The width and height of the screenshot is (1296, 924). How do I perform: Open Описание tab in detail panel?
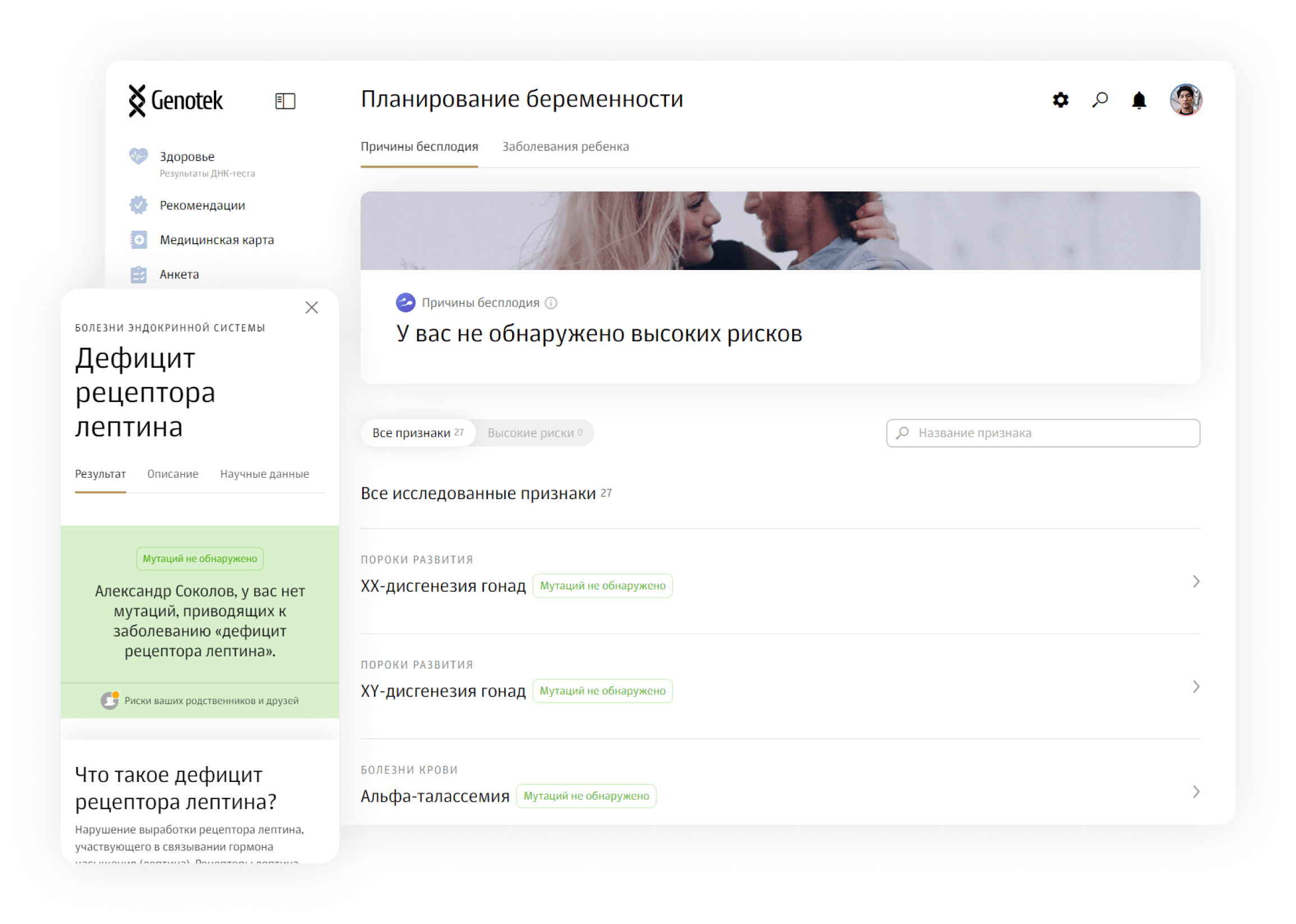(x=172, y=474)
